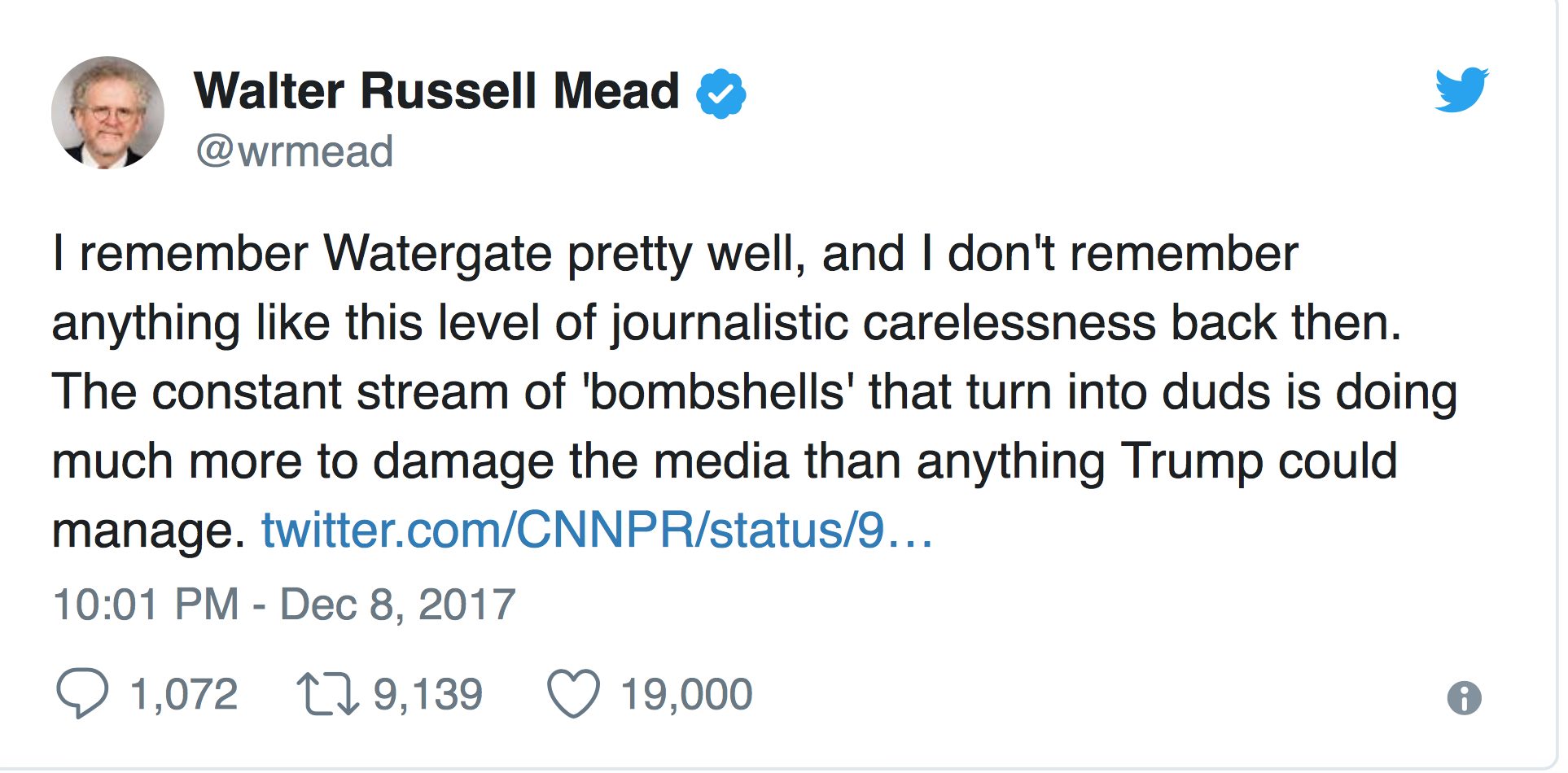This screenshot has width=1568, height=773.
Task: Click the 10:01 PM timestamp
Action: click(147, 605)
